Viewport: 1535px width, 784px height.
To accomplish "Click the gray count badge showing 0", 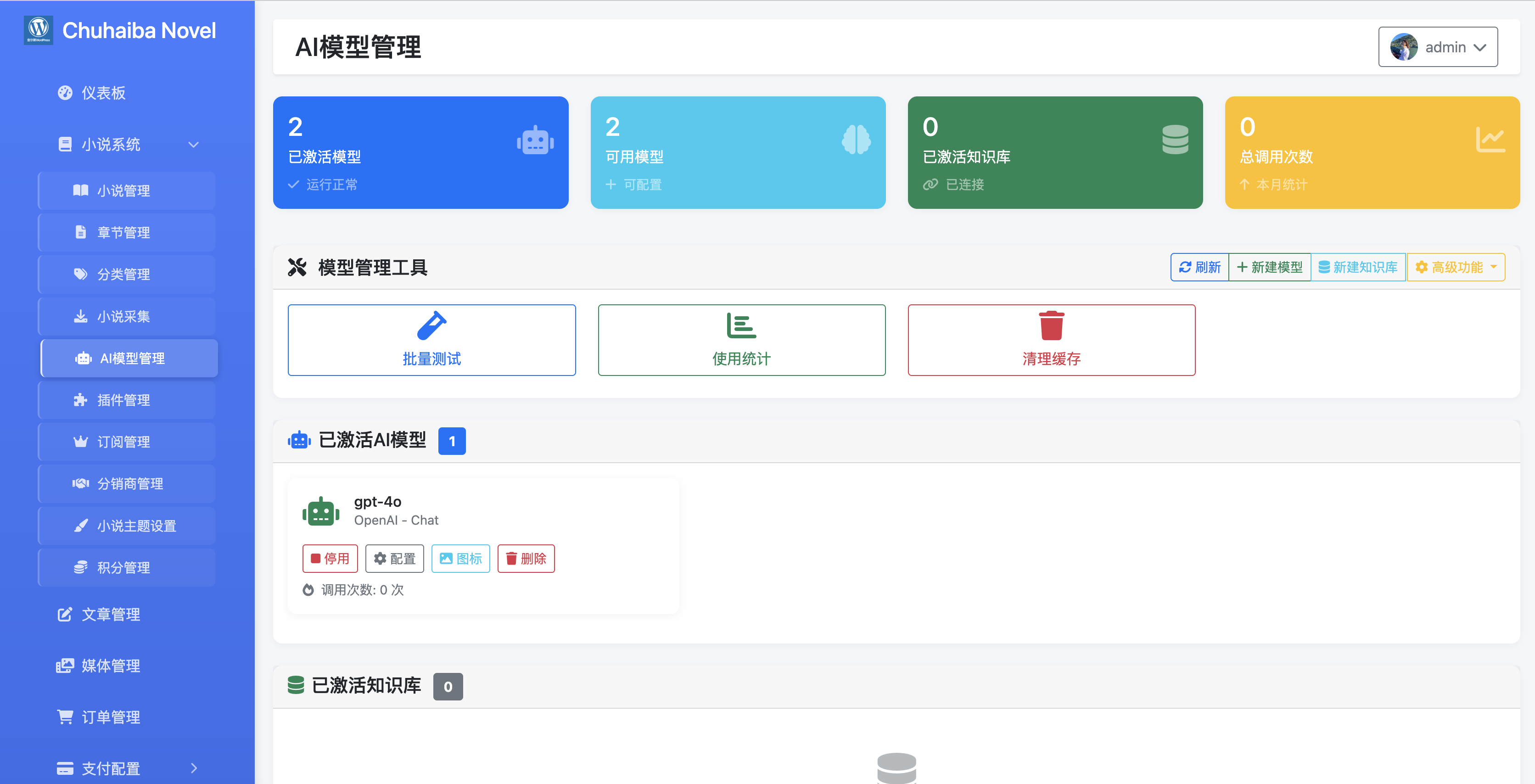I will (x=448, y=686).
